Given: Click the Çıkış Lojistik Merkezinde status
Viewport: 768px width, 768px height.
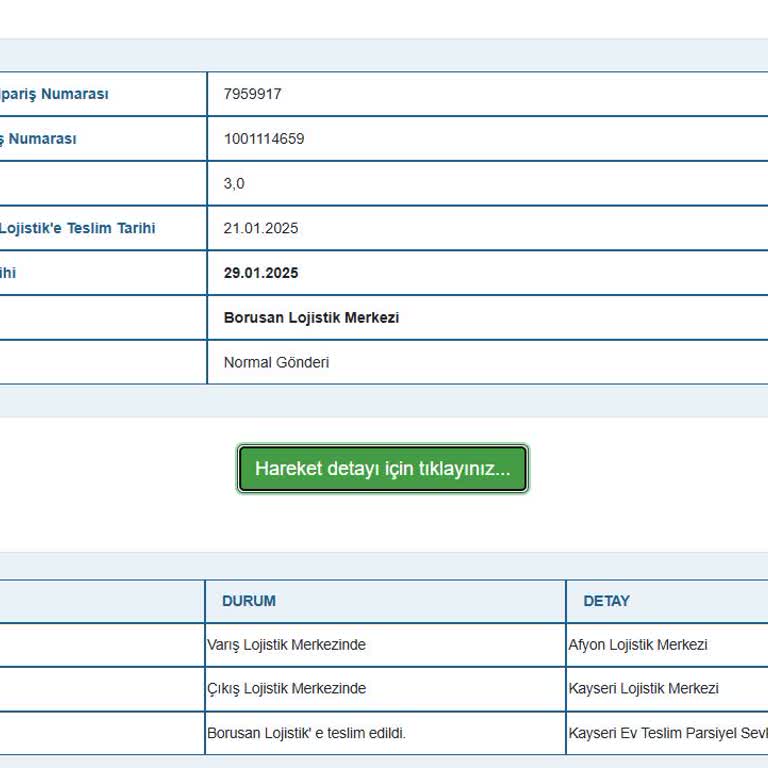Looking at the screenshot, I should coord(286,688).
